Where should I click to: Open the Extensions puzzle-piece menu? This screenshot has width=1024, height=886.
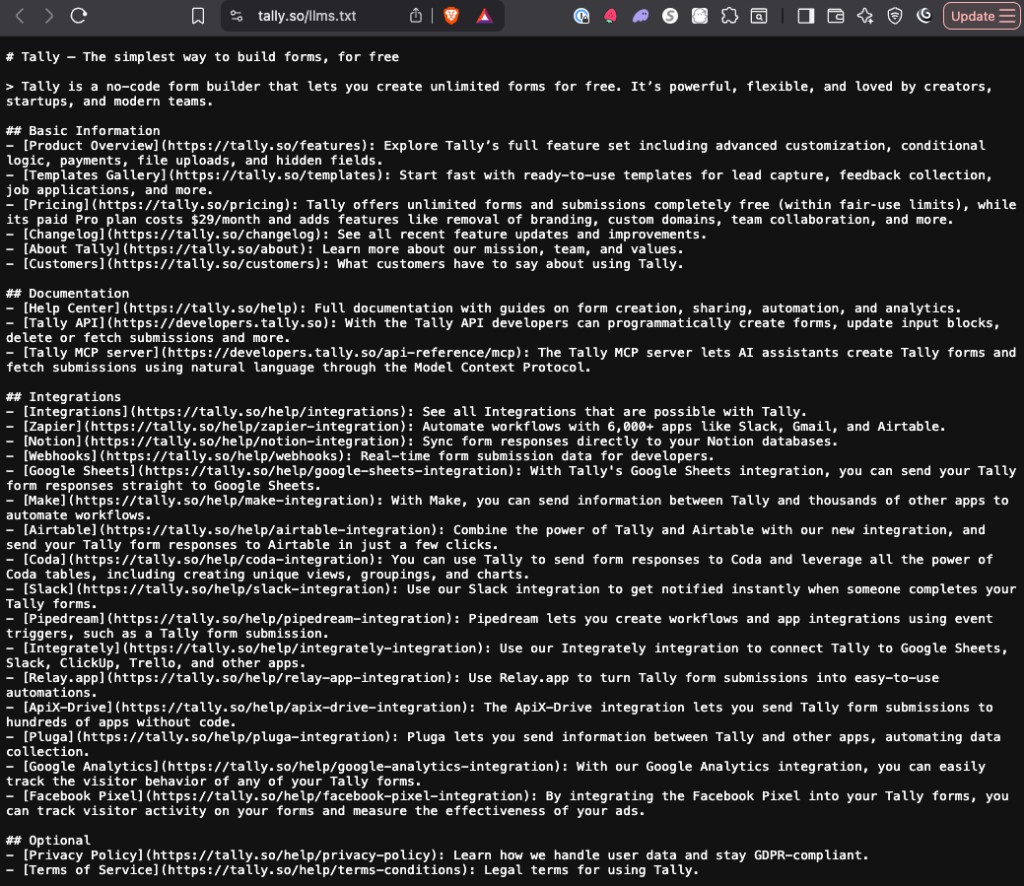click(x=729, y=16)
